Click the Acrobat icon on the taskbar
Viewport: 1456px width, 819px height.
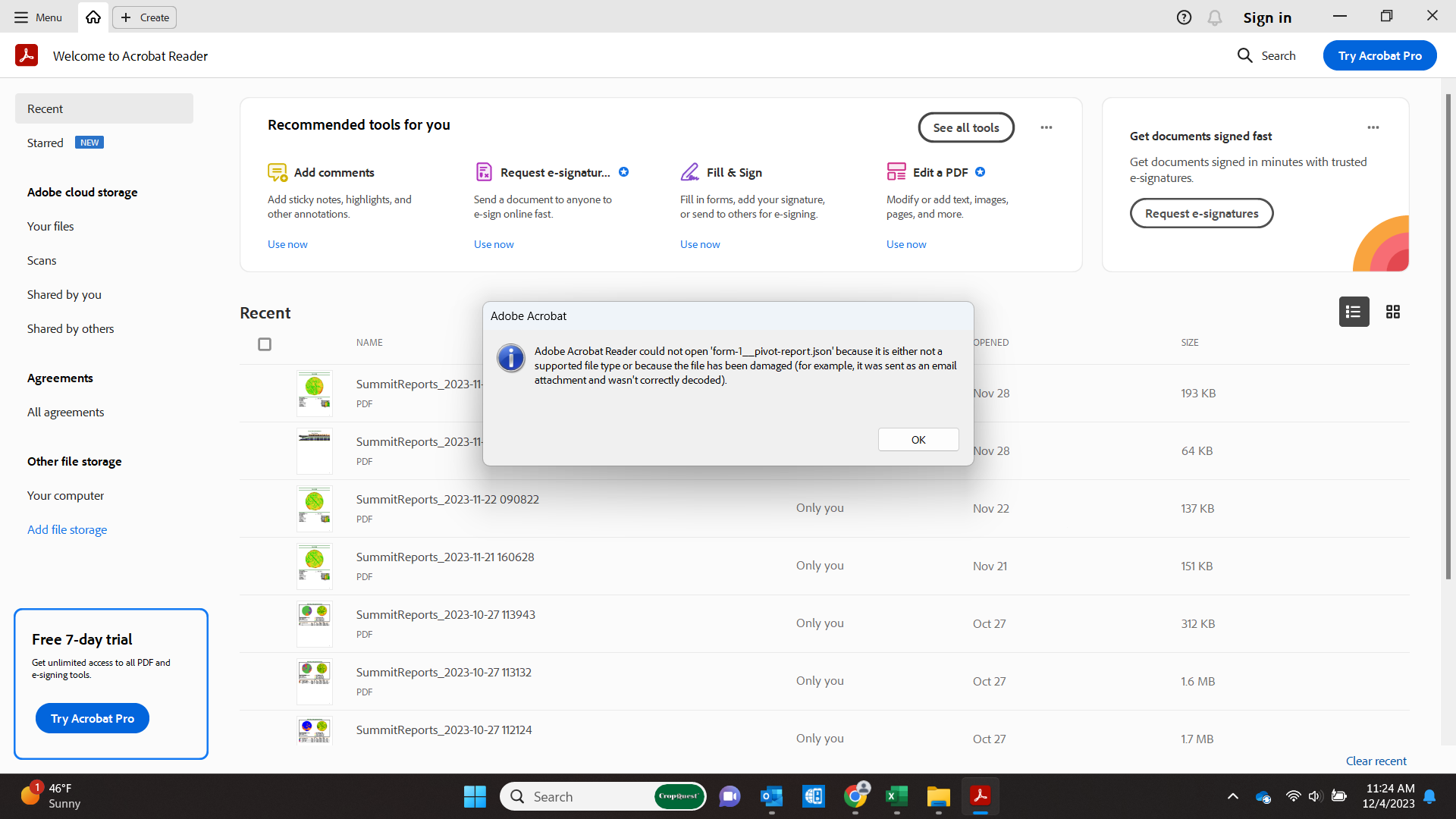[x=980, y=796]
